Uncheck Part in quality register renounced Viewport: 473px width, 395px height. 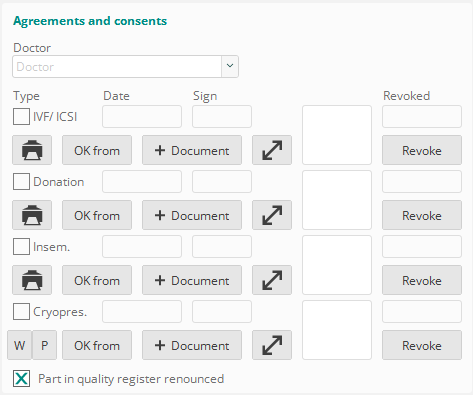21,379
